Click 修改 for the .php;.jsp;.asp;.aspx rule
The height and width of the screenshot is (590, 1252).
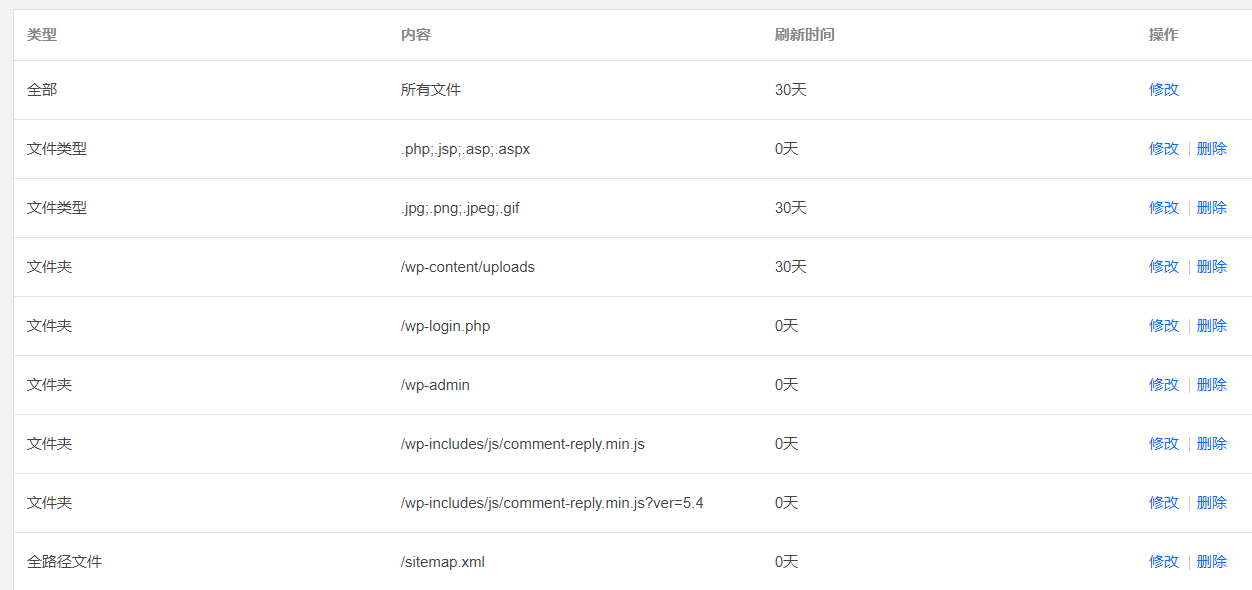tap(1164, 149)
